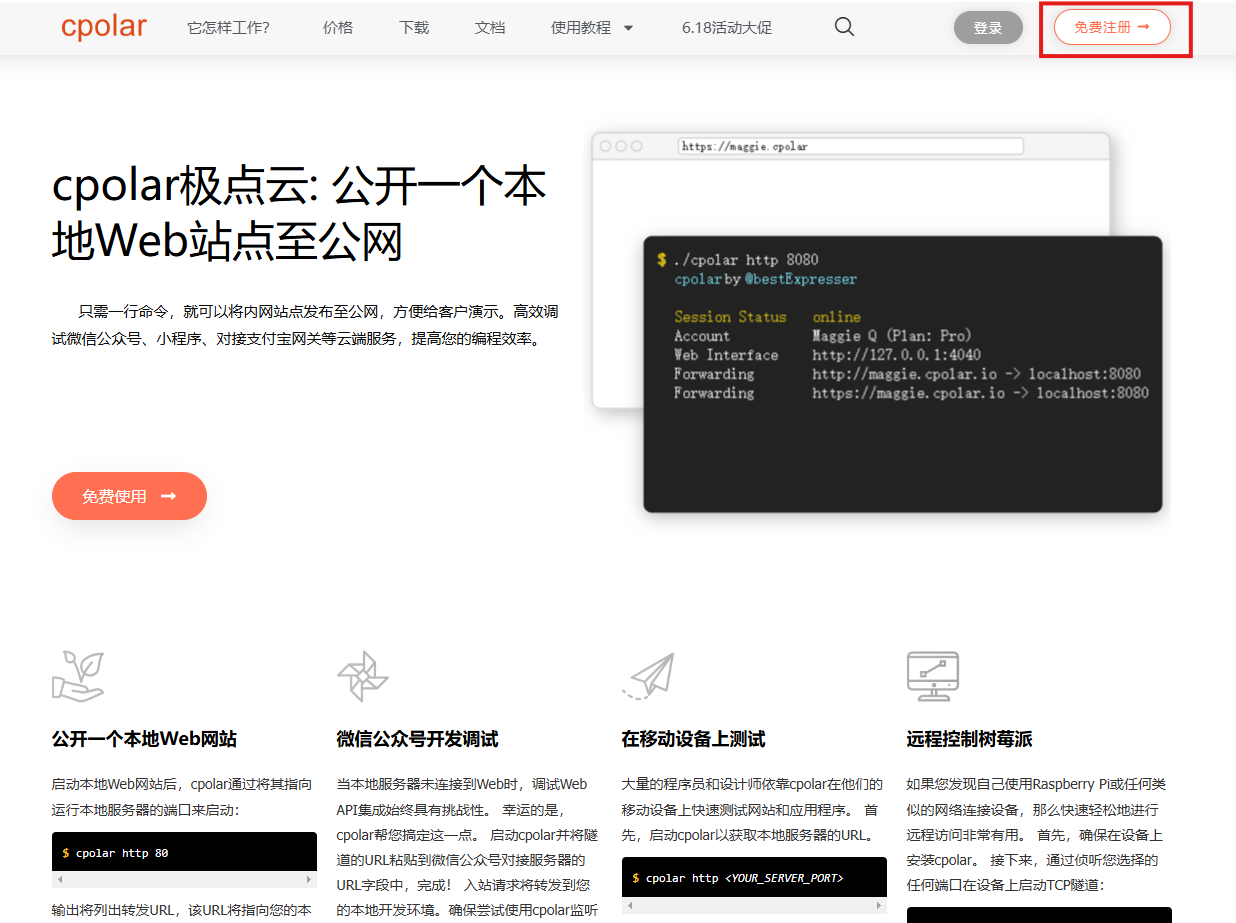Click the pinwheel icon above 微信公众号开发调试

click(362, 676)
